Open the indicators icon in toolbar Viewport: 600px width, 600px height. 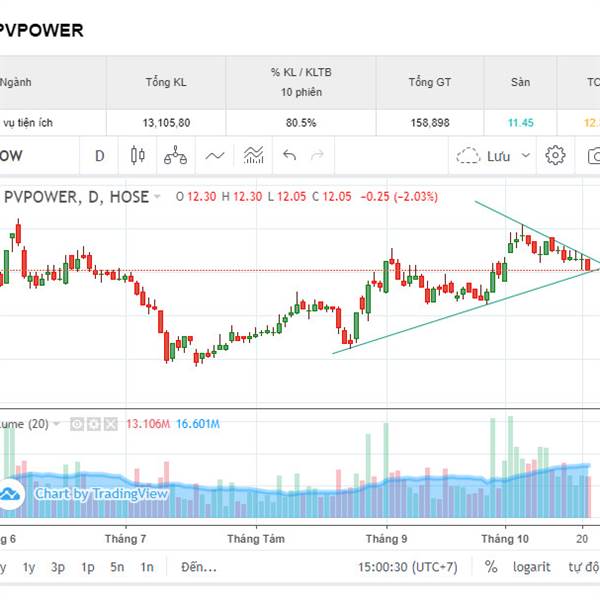click(x=253, y=155)
